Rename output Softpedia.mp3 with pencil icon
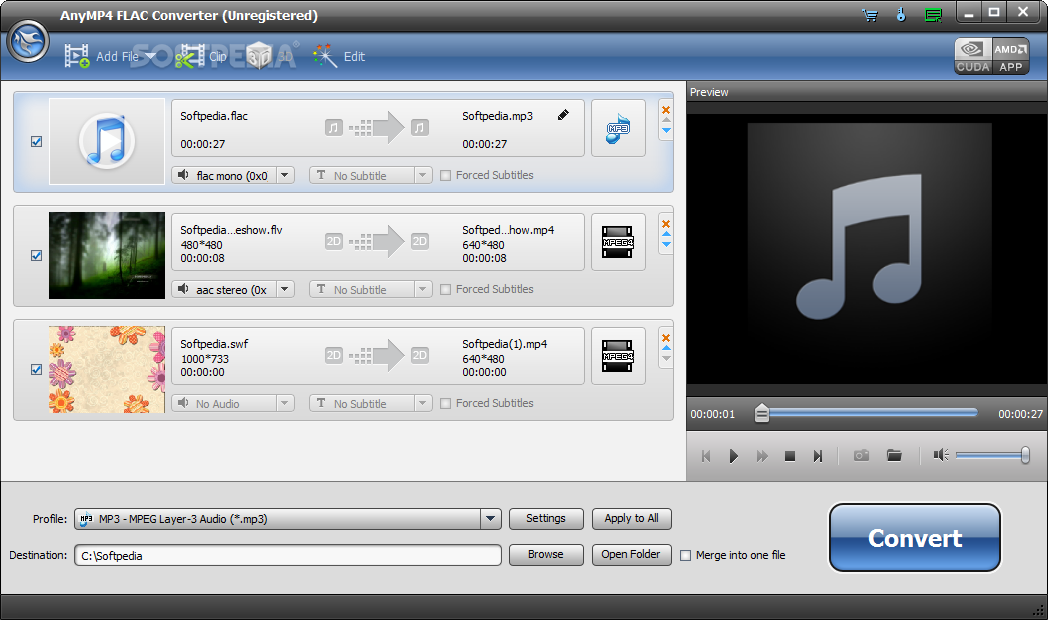 coord(563,115)
